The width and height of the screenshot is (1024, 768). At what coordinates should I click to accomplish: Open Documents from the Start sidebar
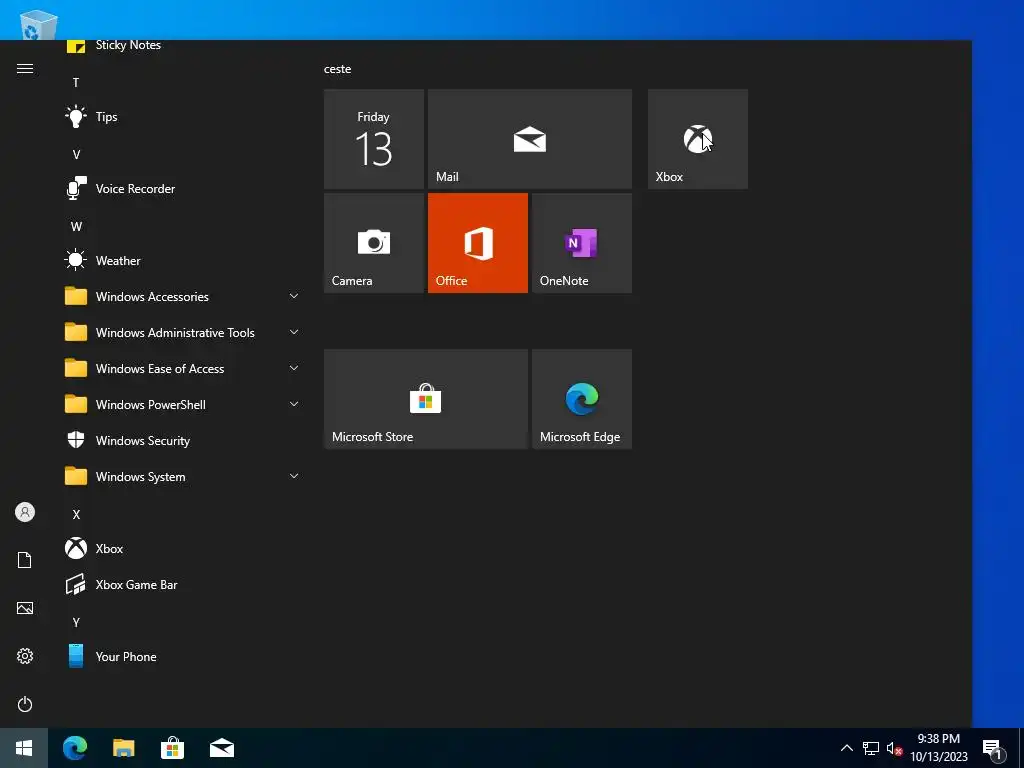coord(25,560)
